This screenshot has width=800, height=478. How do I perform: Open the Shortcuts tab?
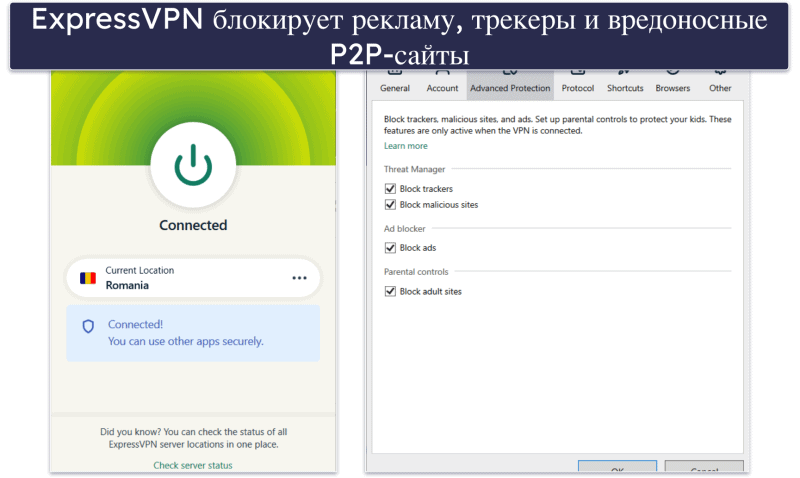point(625,84)
